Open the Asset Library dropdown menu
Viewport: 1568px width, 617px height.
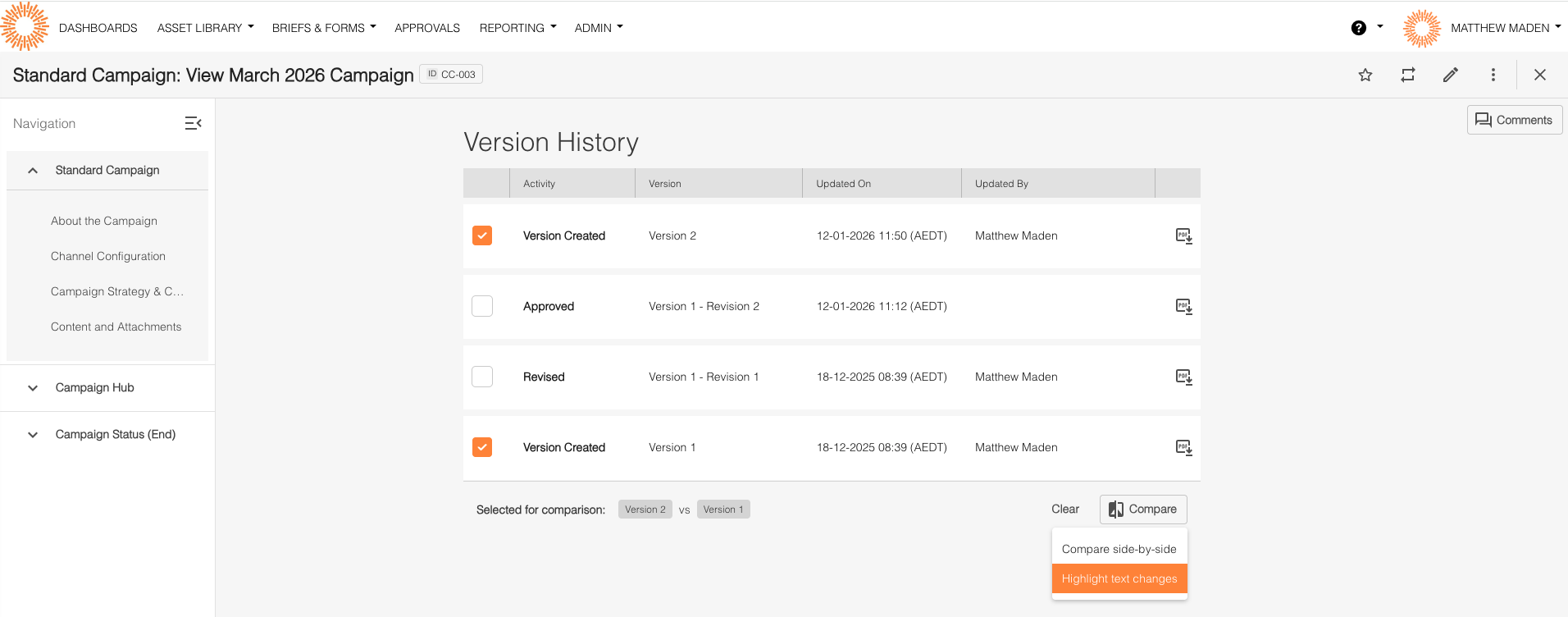click(x=205, y=28)
